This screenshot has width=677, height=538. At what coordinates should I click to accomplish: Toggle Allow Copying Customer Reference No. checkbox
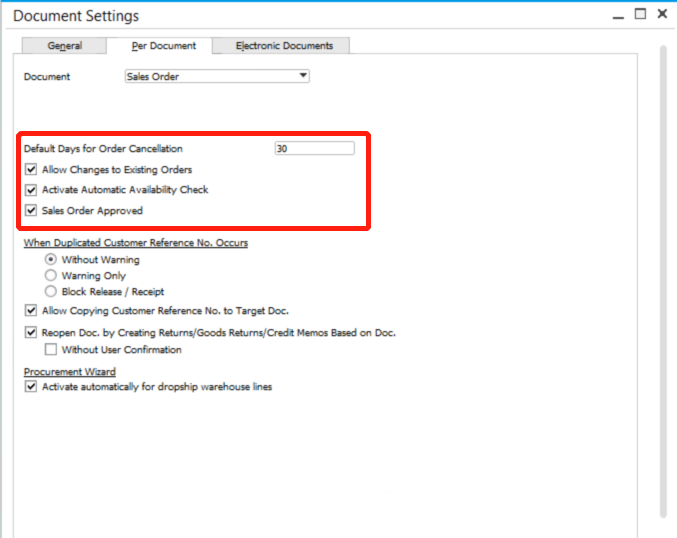point(31,312)
